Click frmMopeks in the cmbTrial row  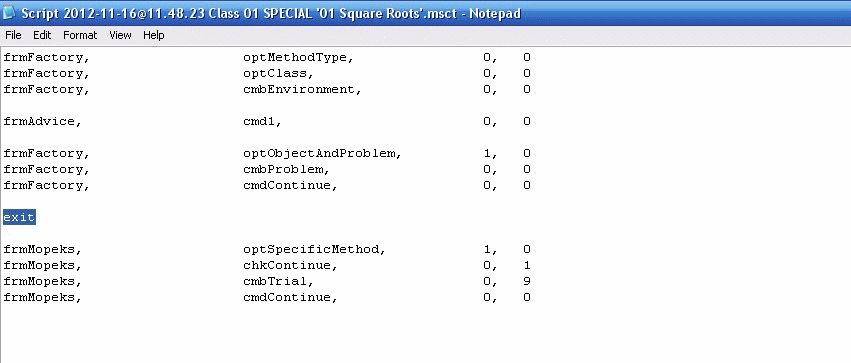42,281
